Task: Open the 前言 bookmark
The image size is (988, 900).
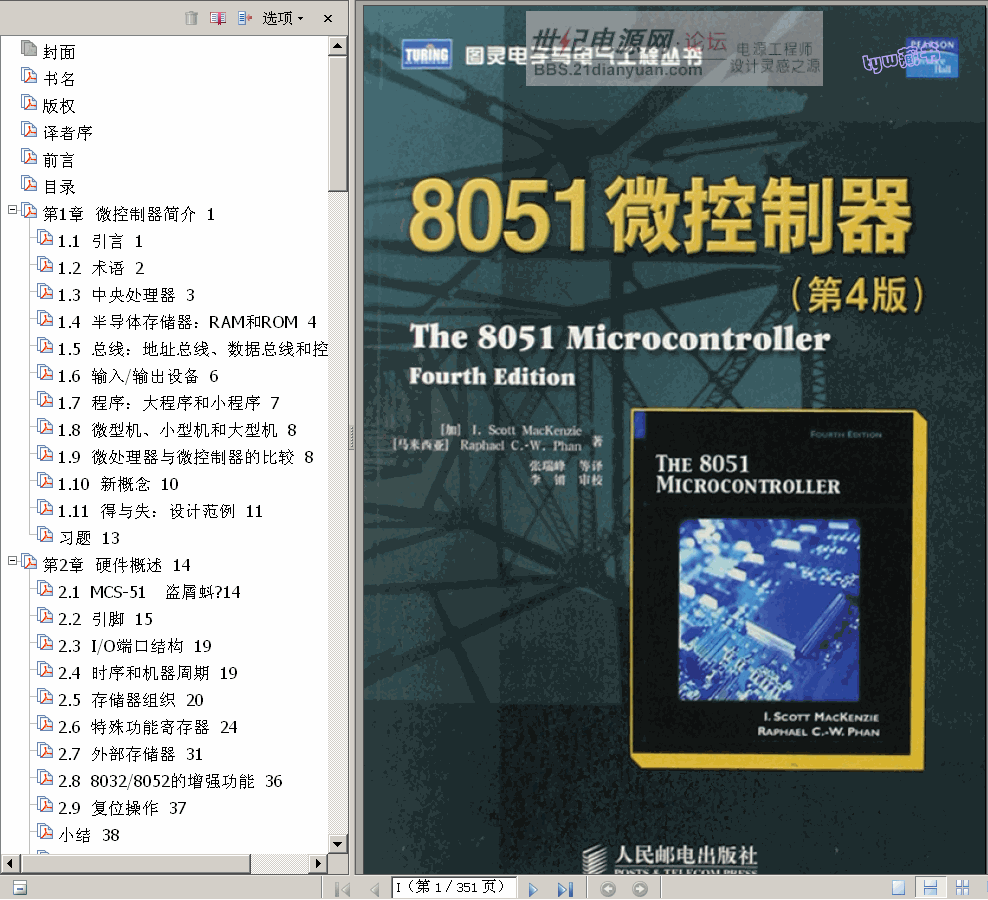Action: click(x=59, y=160)
